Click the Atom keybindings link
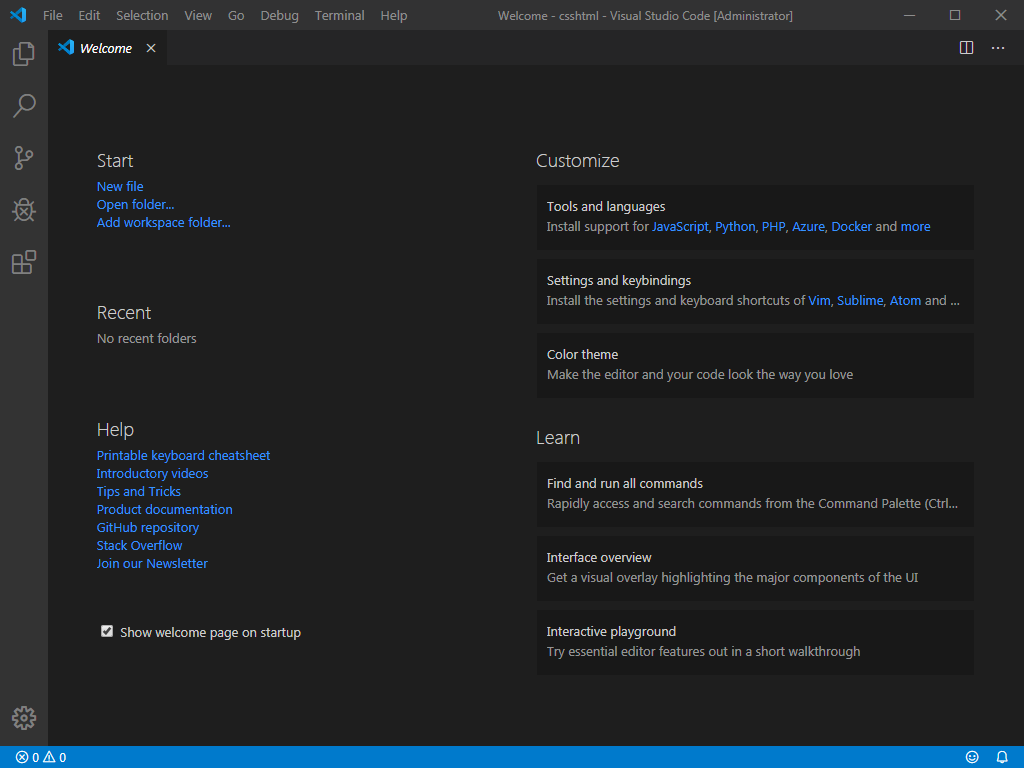Image resolution: width=1024 pixels, height=768 pixels. (905, 300)
